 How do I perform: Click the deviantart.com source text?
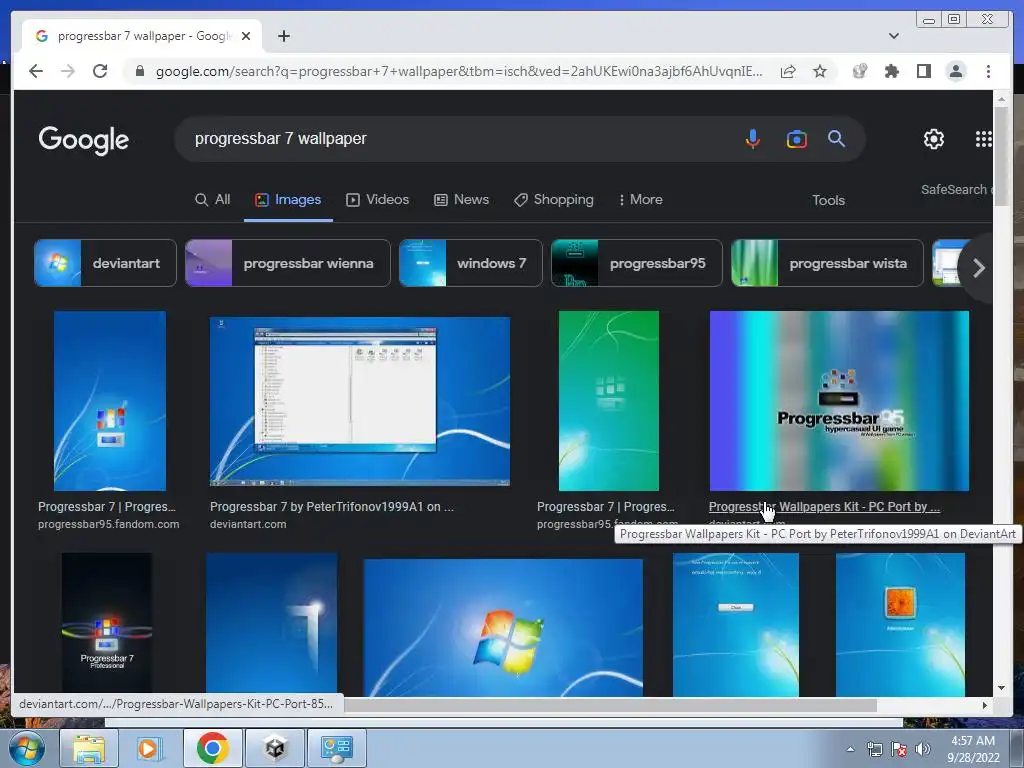(248, 524)
